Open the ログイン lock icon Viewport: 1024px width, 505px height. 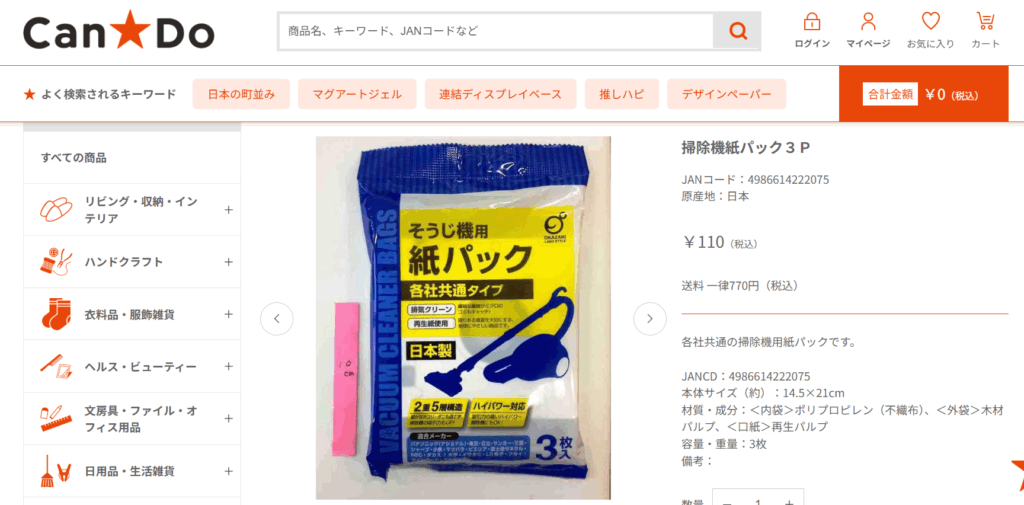pyautogui.click(x=812, y=22)
